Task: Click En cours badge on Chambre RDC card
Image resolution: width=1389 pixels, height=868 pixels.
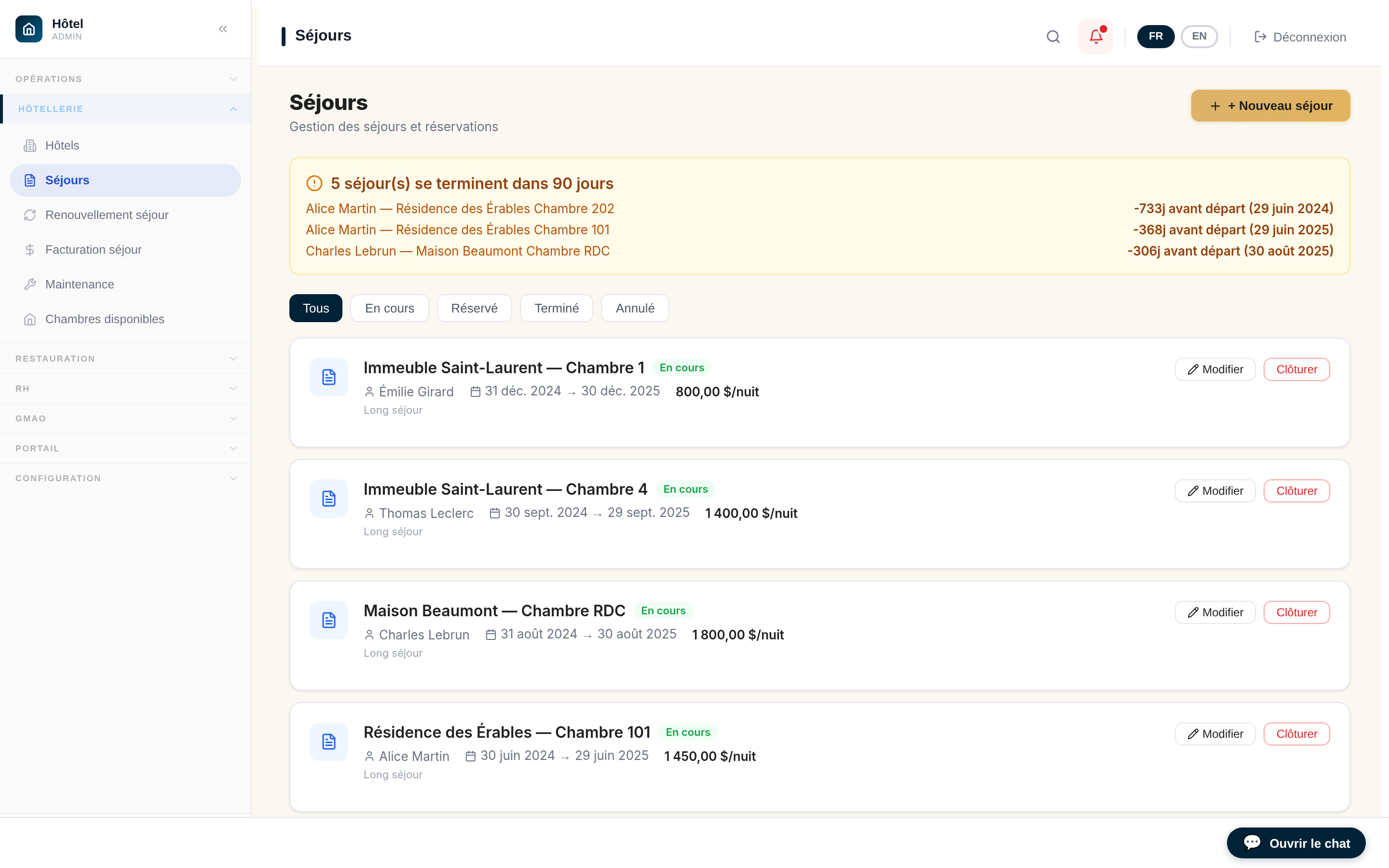Action: pos(663,611)
